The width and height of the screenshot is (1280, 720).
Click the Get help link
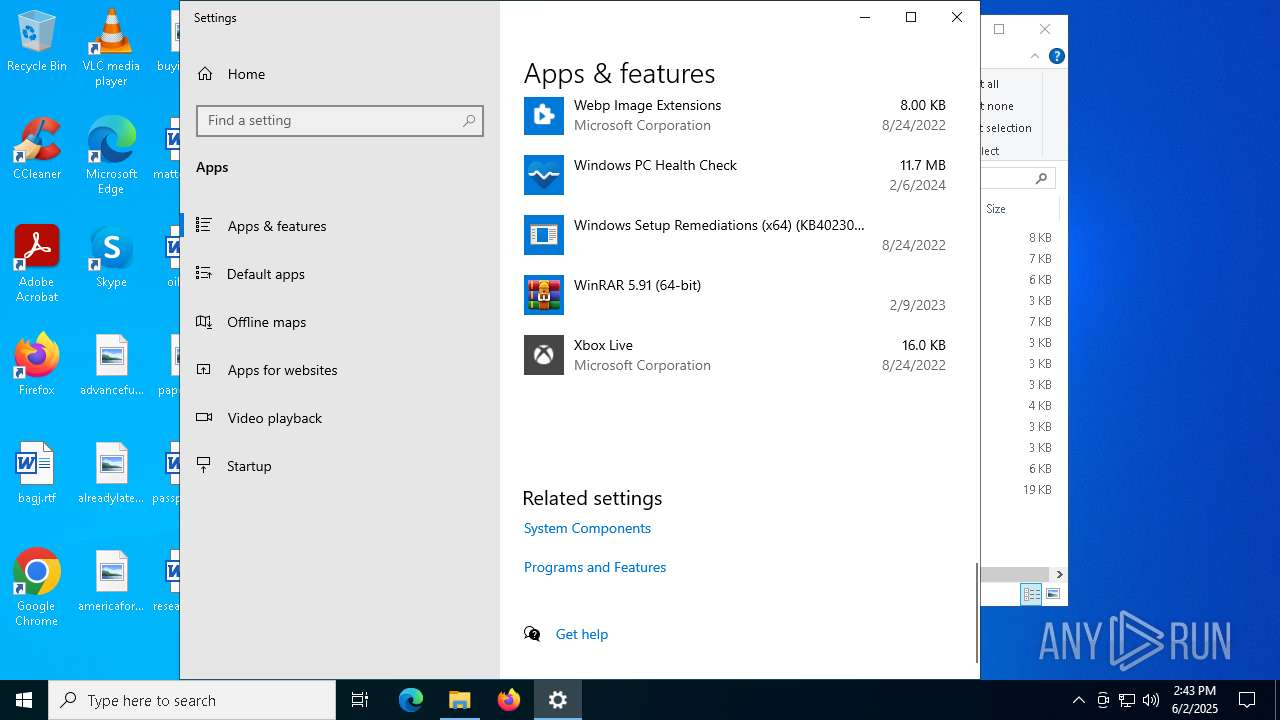[581, 634]
